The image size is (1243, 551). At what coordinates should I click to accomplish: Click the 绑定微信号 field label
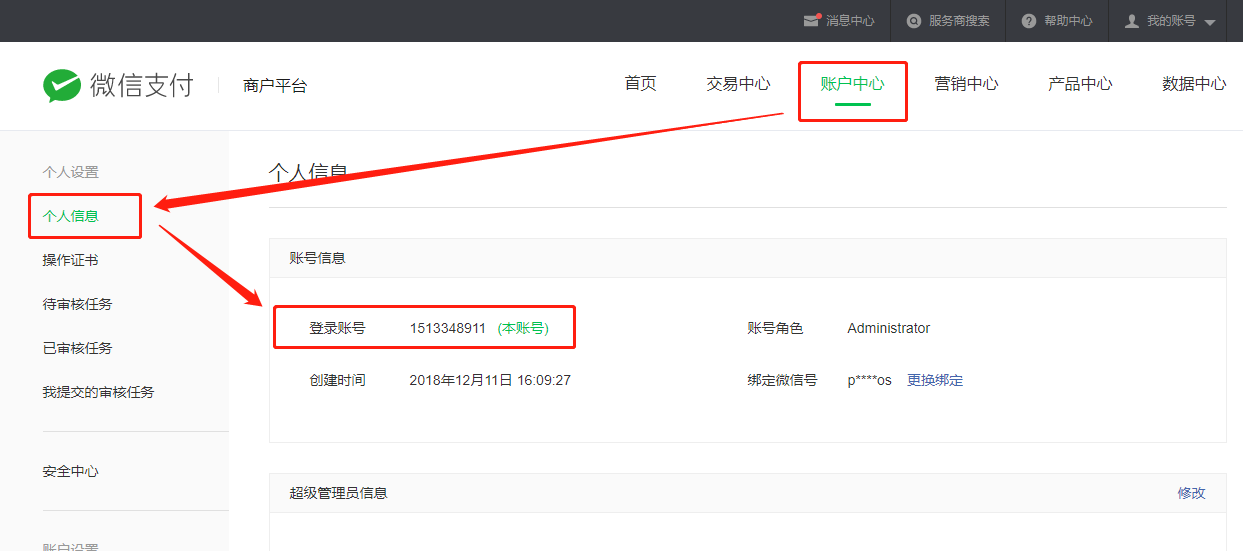782,380
